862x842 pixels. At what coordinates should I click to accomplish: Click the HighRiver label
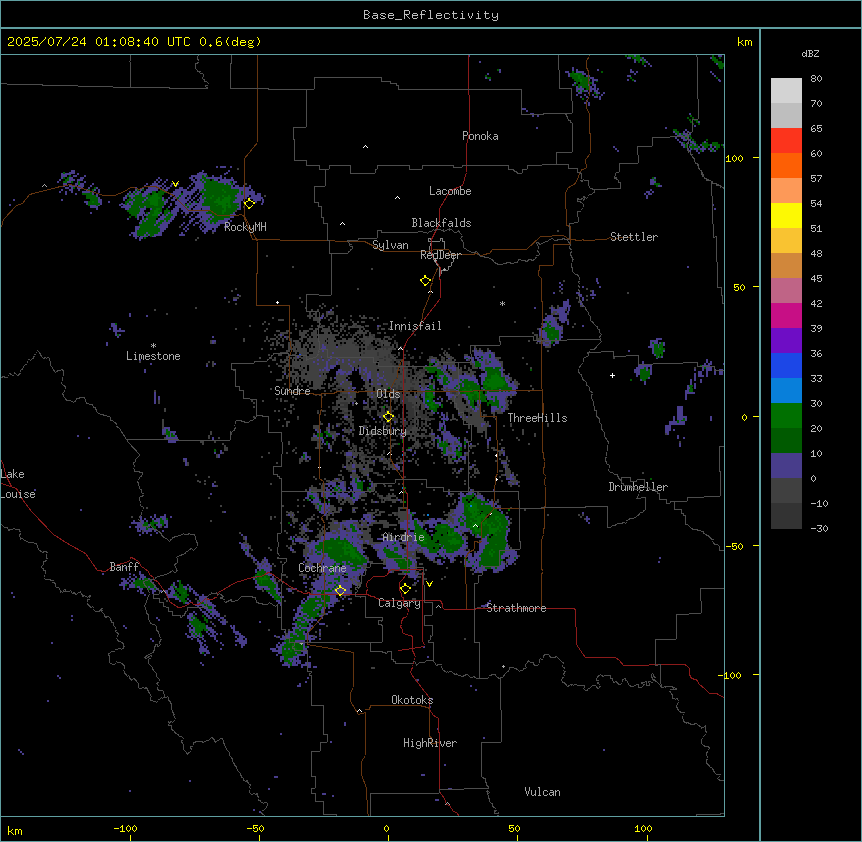[x=430, y=743]
